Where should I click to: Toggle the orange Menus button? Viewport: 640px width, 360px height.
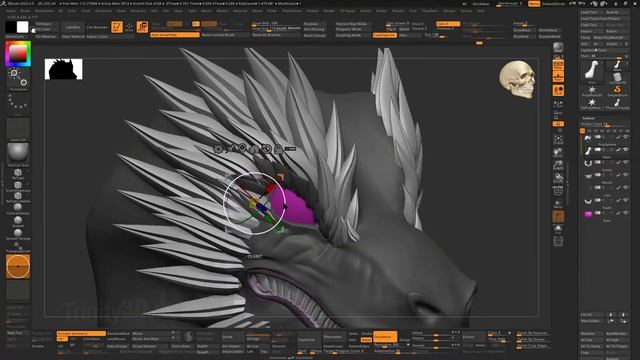click(534, 4)
